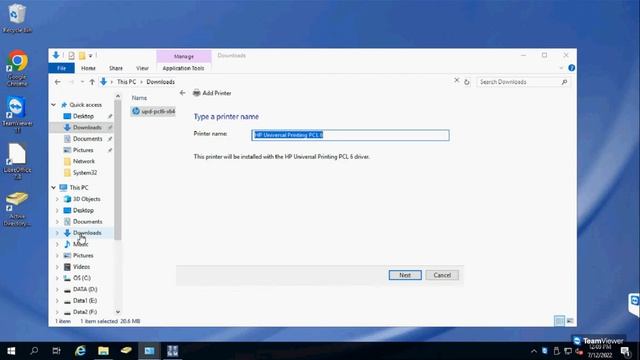
Task: Select Music under This PC
Action: pos(81,244)
